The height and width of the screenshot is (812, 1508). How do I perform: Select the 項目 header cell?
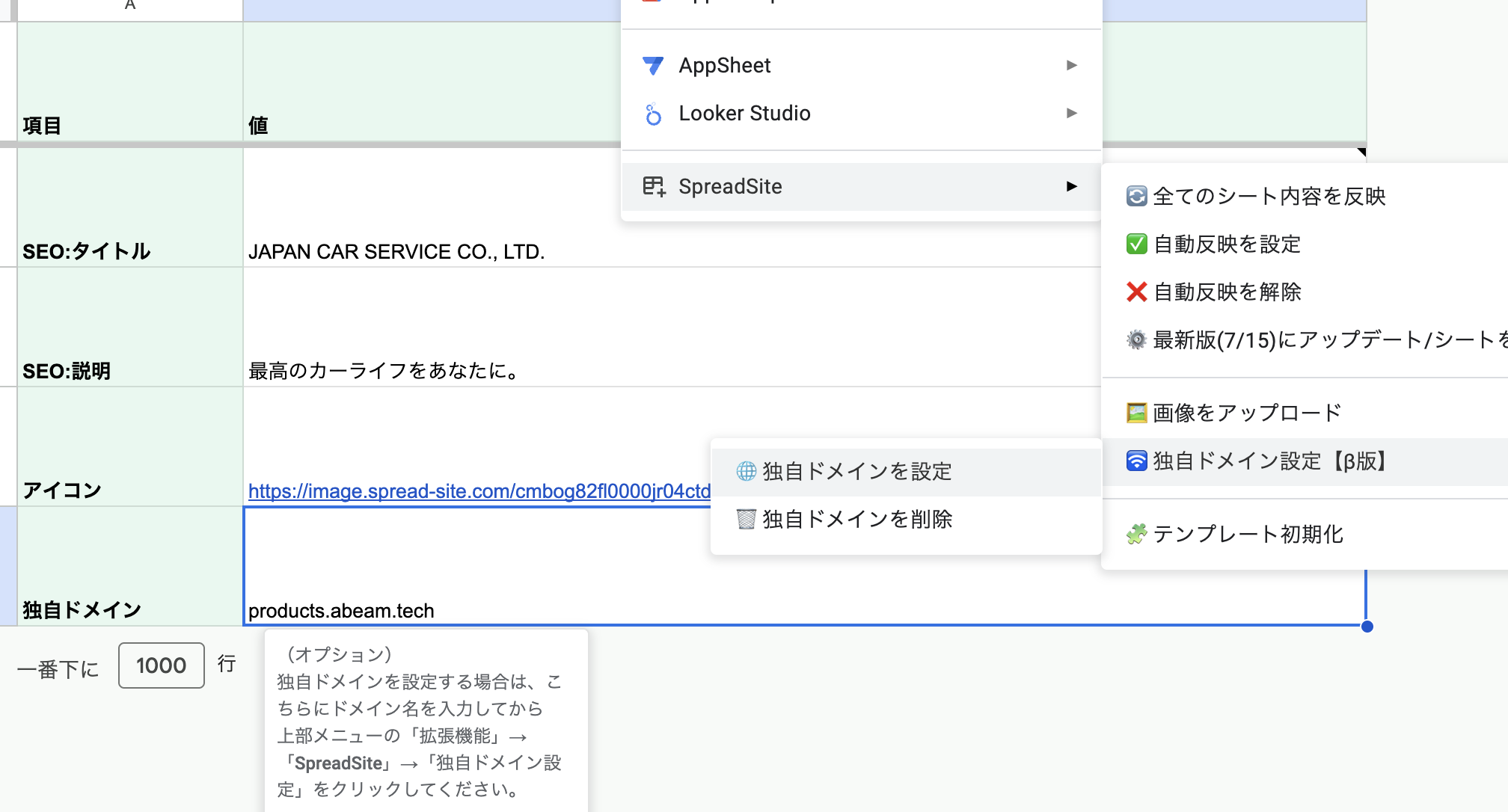pyautogui.click(x=130, y=82)
